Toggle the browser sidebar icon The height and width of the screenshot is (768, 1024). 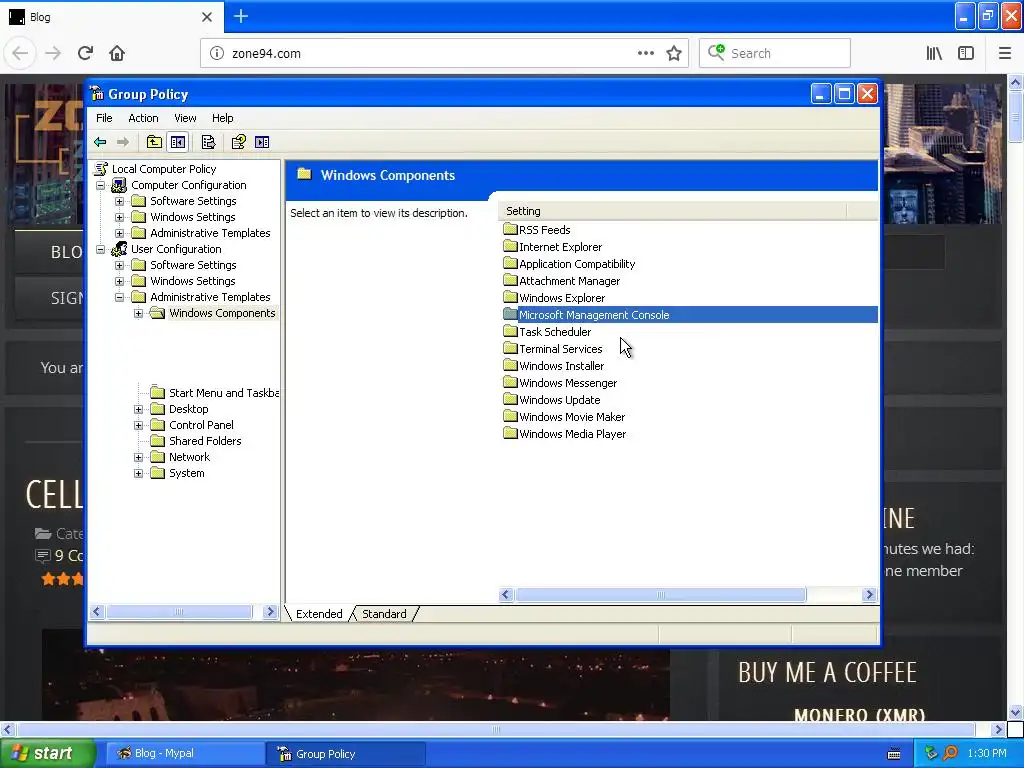click(966, 53)
